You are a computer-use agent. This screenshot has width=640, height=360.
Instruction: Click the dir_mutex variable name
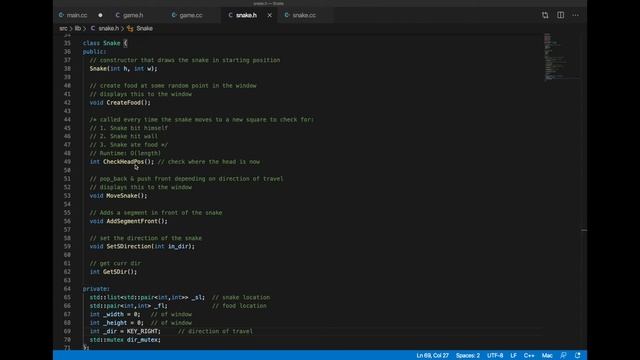[x=142, y=340]
